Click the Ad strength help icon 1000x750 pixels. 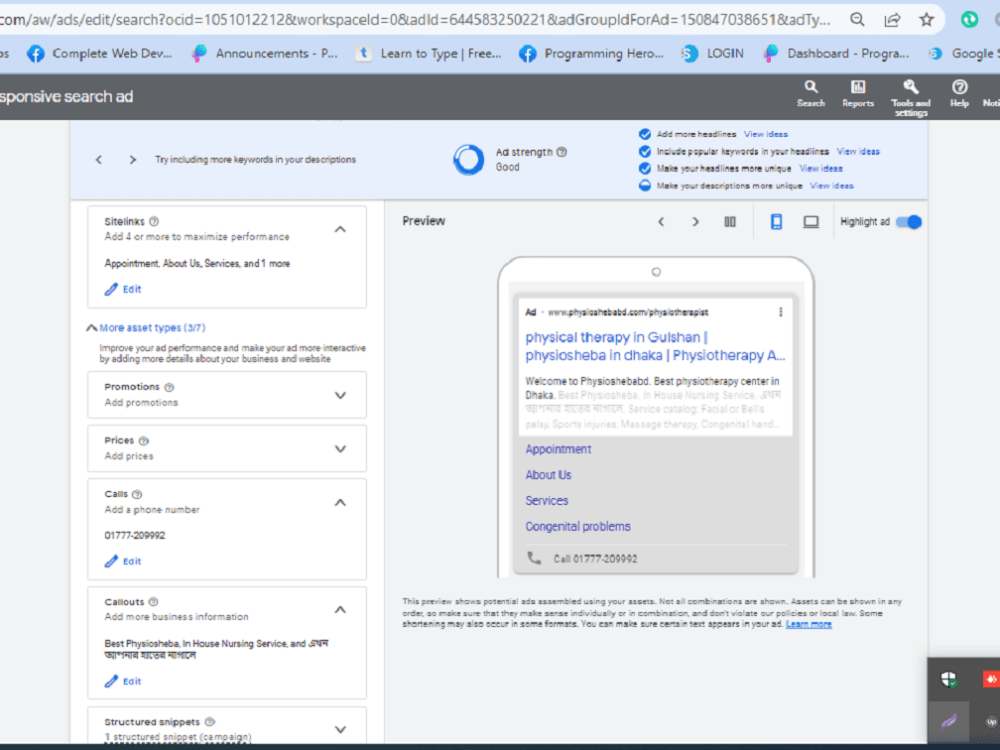coord(561,152)
